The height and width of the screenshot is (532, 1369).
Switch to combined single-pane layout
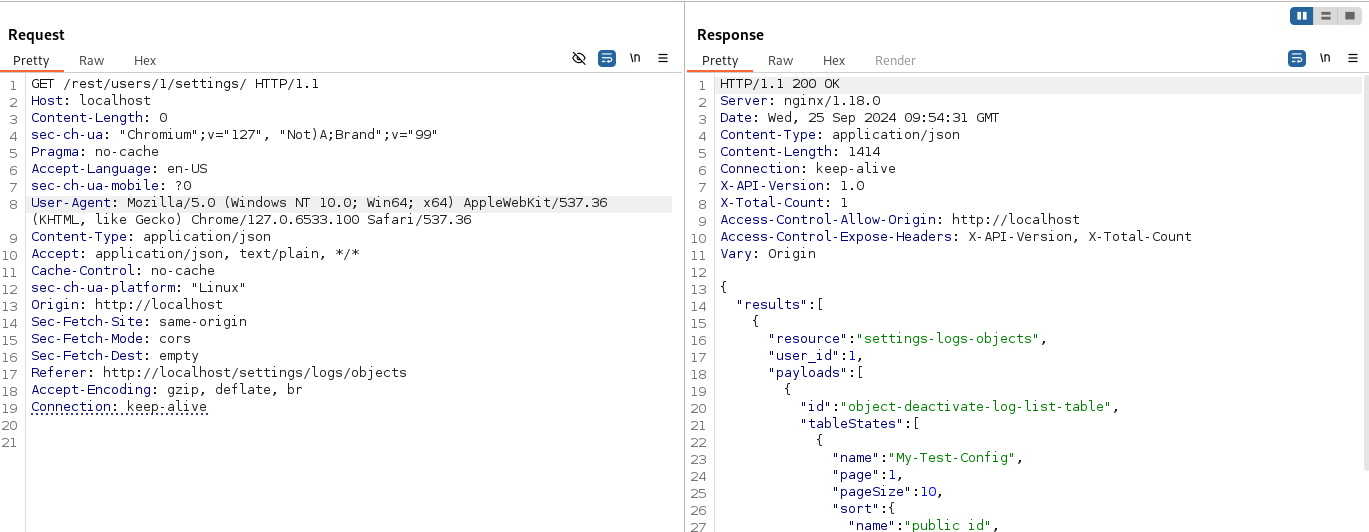pyautogui.click(x=1350, y=16)
